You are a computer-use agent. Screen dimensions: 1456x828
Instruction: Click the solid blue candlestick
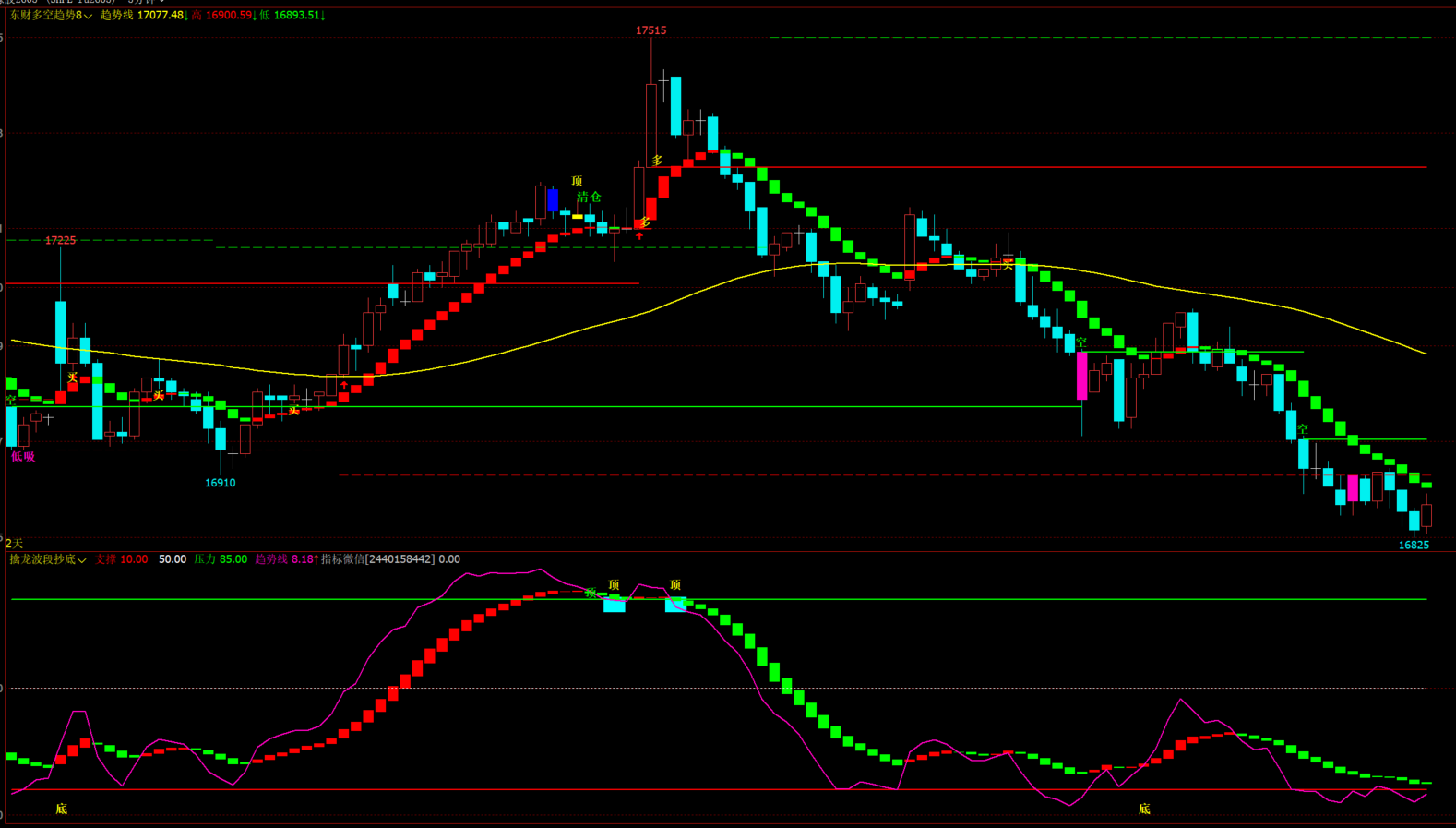pos(553,200)
